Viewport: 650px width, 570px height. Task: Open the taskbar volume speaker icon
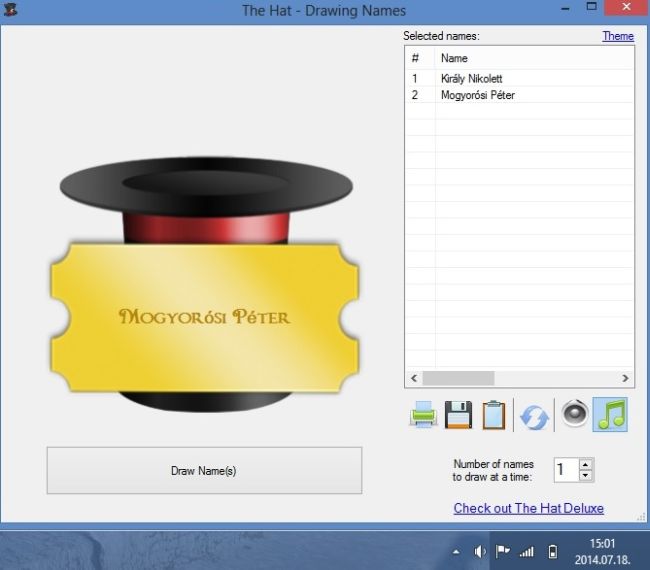(480, 551)
